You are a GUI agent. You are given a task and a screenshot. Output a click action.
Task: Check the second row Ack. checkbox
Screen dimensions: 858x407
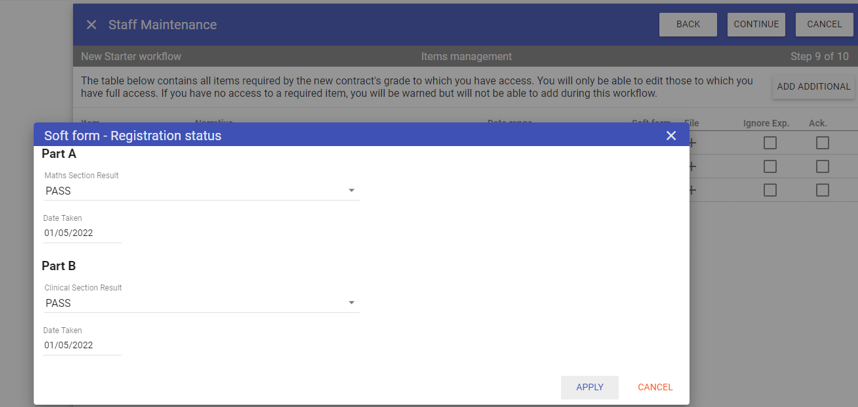coord(822,166)
